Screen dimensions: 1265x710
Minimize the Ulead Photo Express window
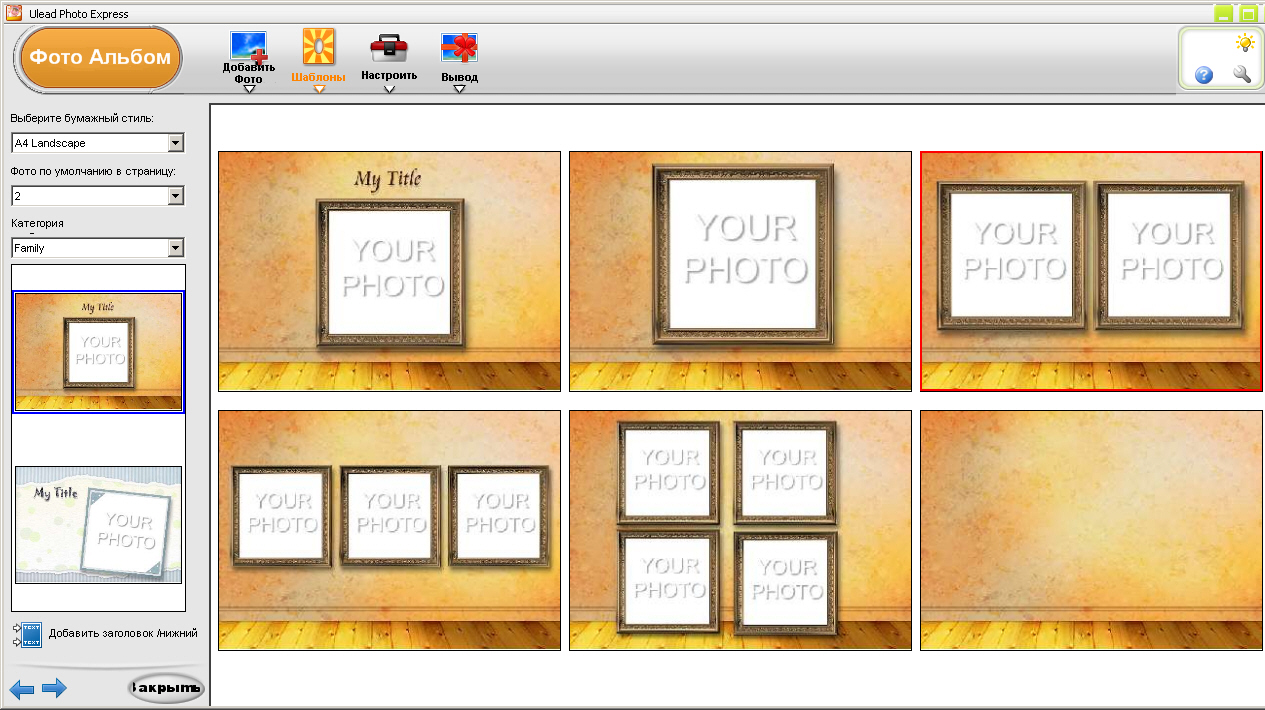coord(1223,13)
